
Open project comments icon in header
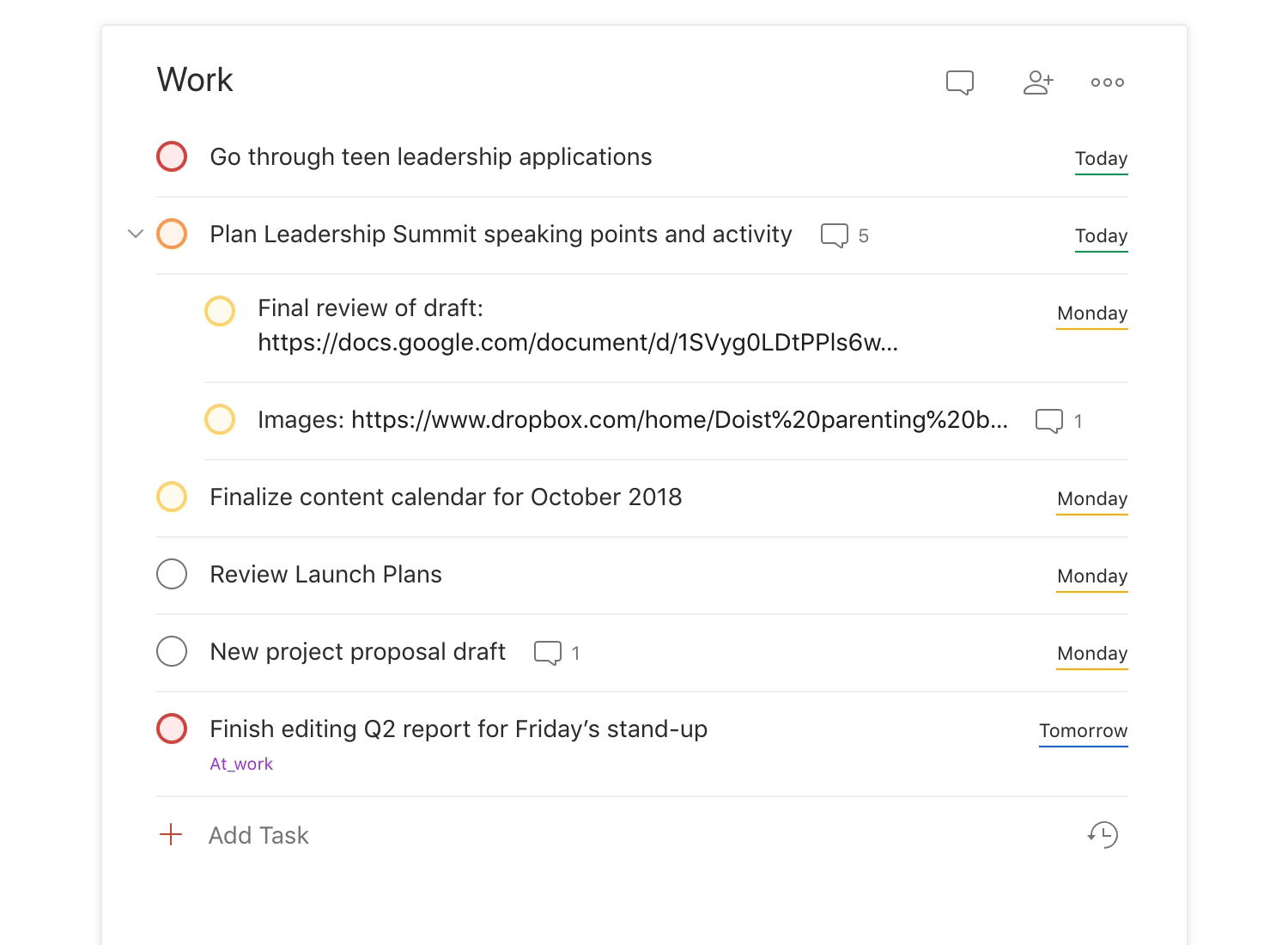tap(959, 82)
